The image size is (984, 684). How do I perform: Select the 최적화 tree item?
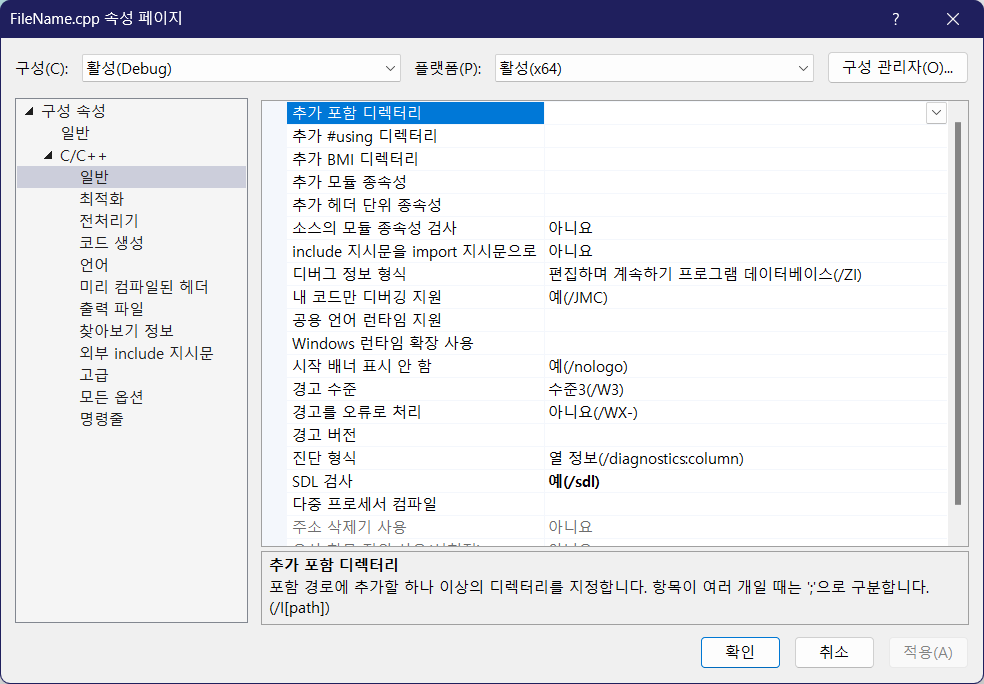tap(102, 199)
